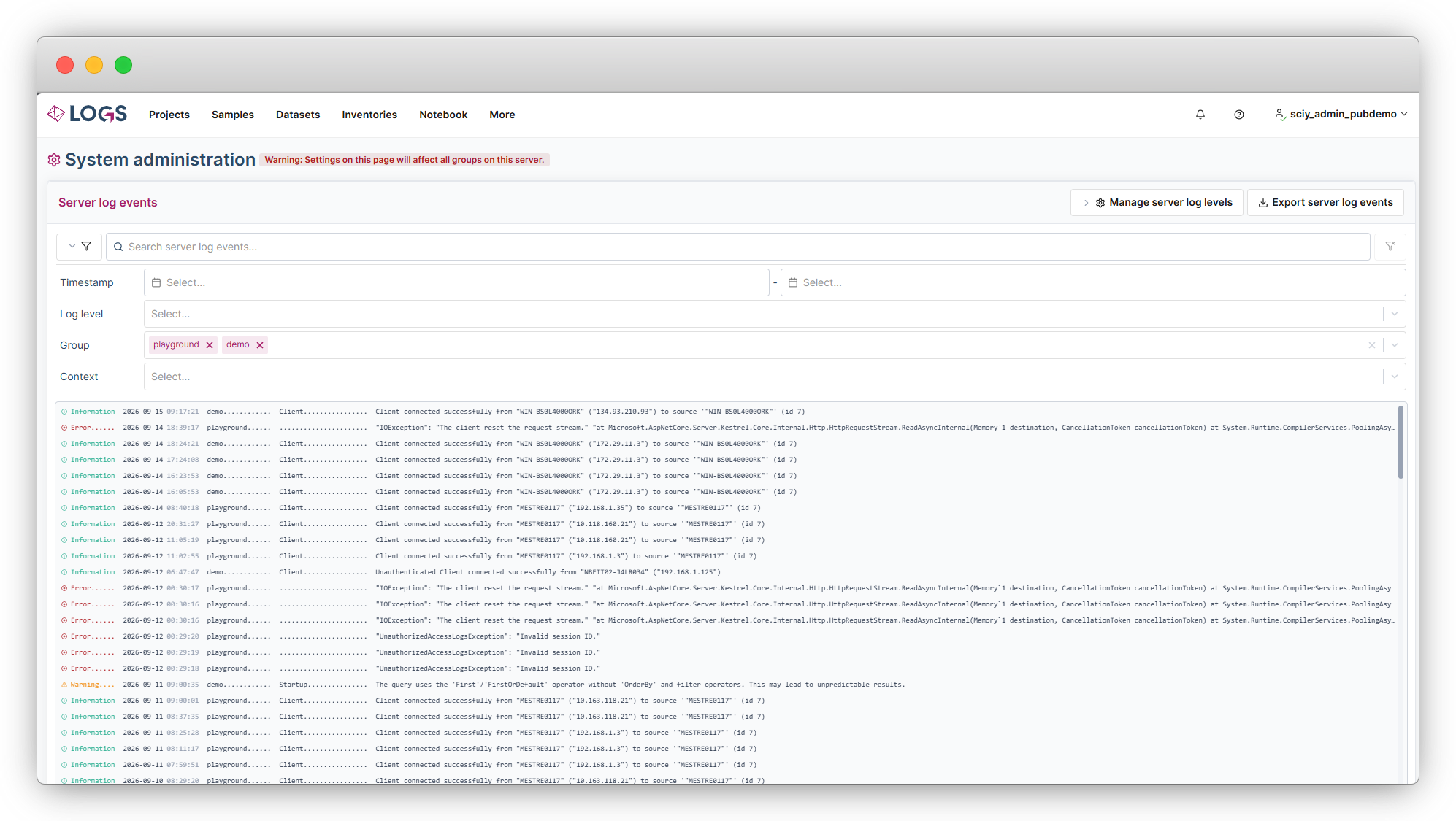Image resolution: width=1456 pixels, height=821 pixels.
Task: Remove the playground group tag
Action: 210,345
